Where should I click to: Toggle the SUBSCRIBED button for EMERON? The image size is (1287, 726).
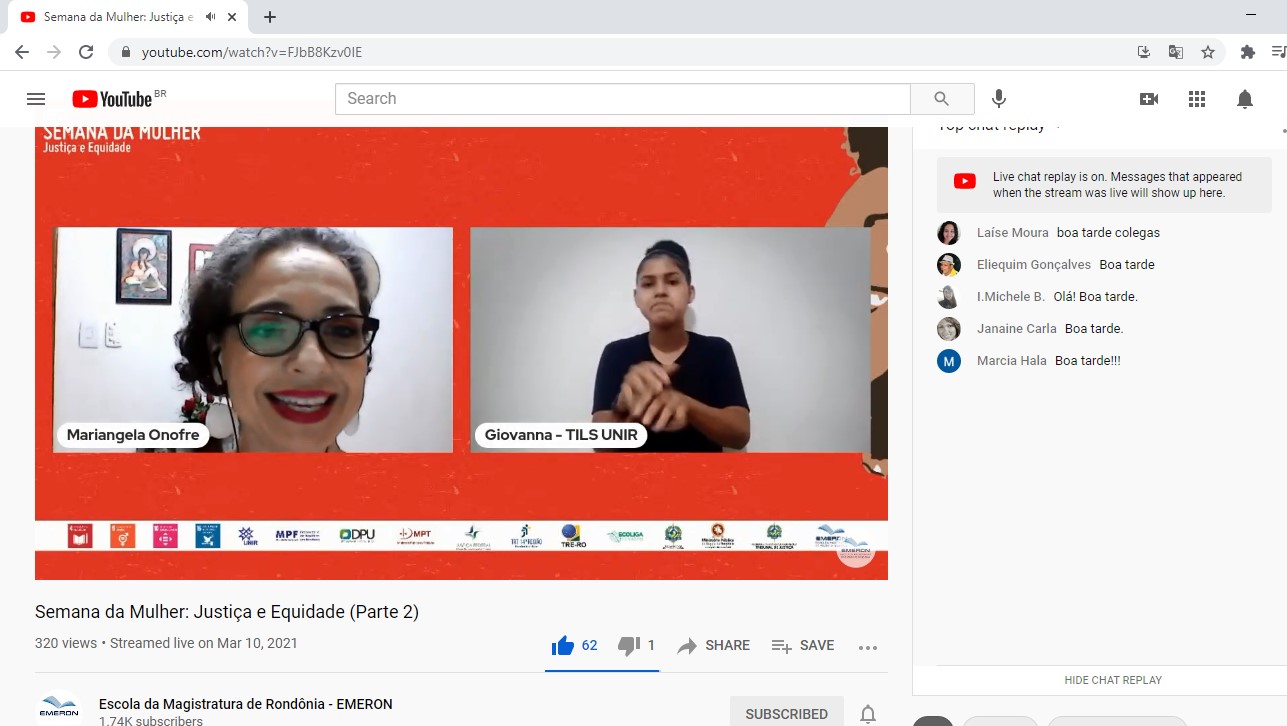[786, 714]
